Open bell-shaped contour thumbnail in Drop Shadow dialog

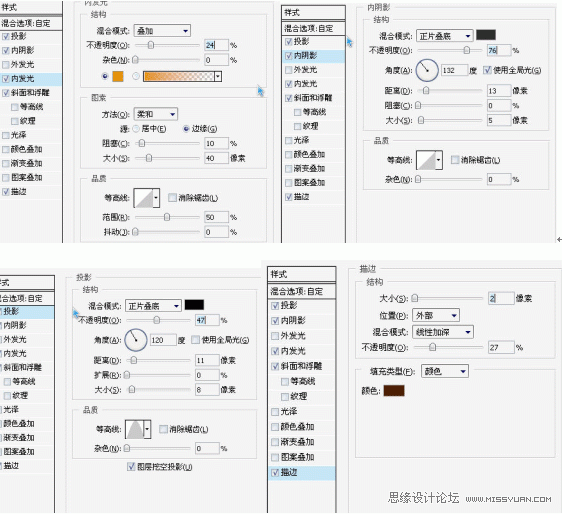[x=134, y=429]
